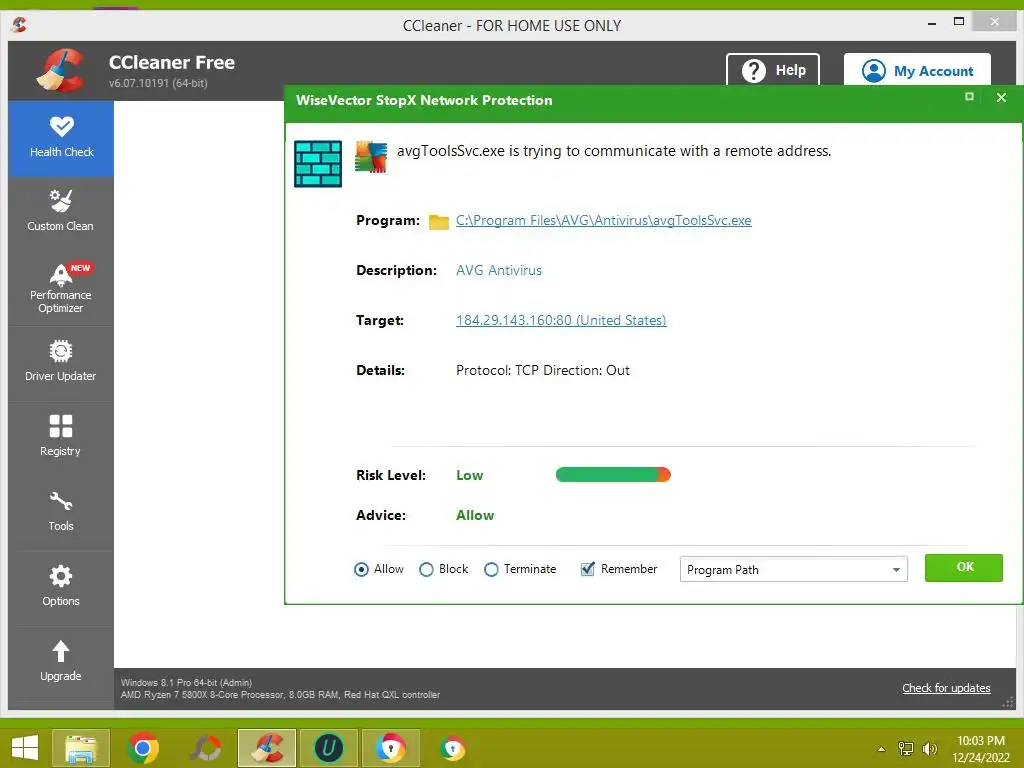Open Registry cleaner section
The image size is (1024, 768).
coord(61,436)
